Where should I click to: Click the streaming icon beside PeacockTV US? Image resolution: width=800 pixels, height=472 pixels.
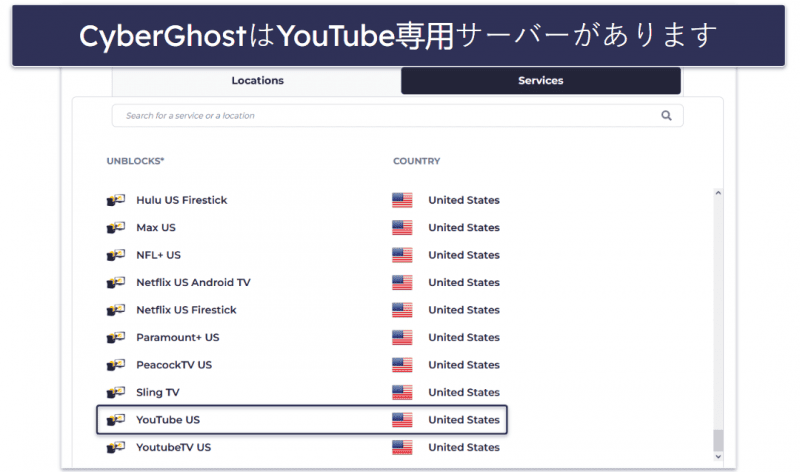(116, 365)
